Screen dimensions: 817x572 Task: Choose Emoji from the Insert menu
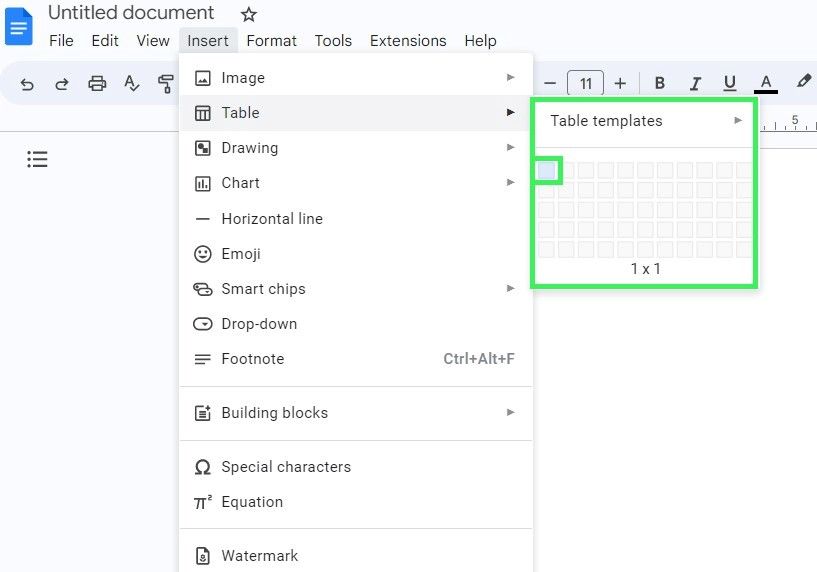pyautogui.click(x=356, y=254)
